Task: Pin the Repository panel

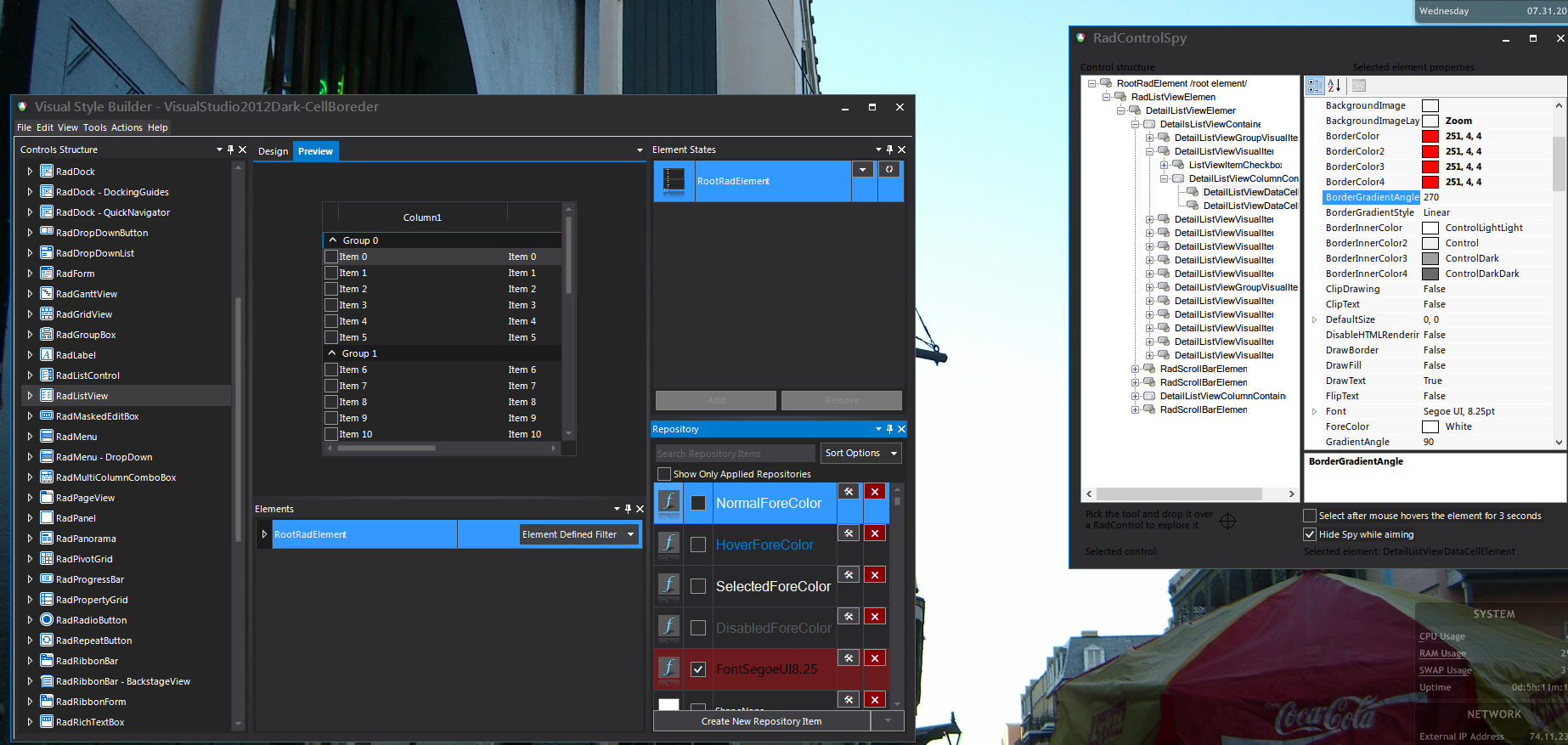Action: tap(890, 429)
